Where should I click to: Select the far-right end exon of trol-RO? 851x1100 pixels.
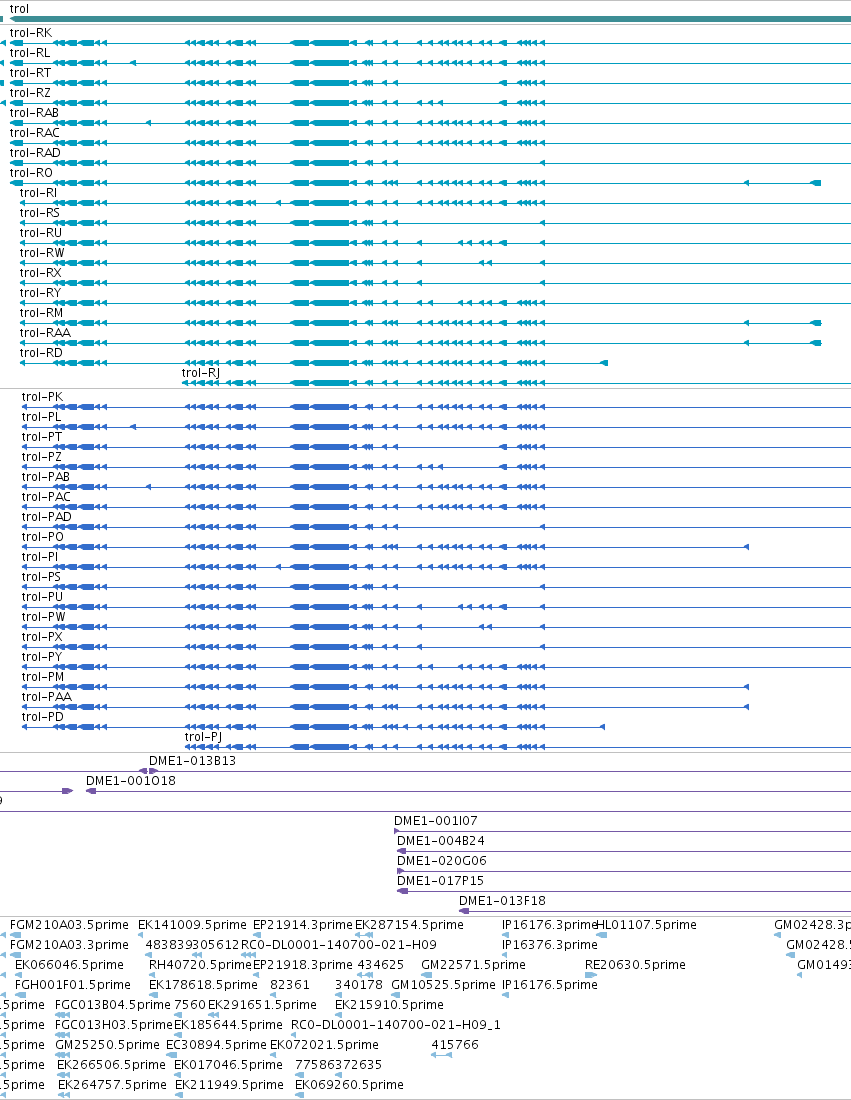pos(816,183)
